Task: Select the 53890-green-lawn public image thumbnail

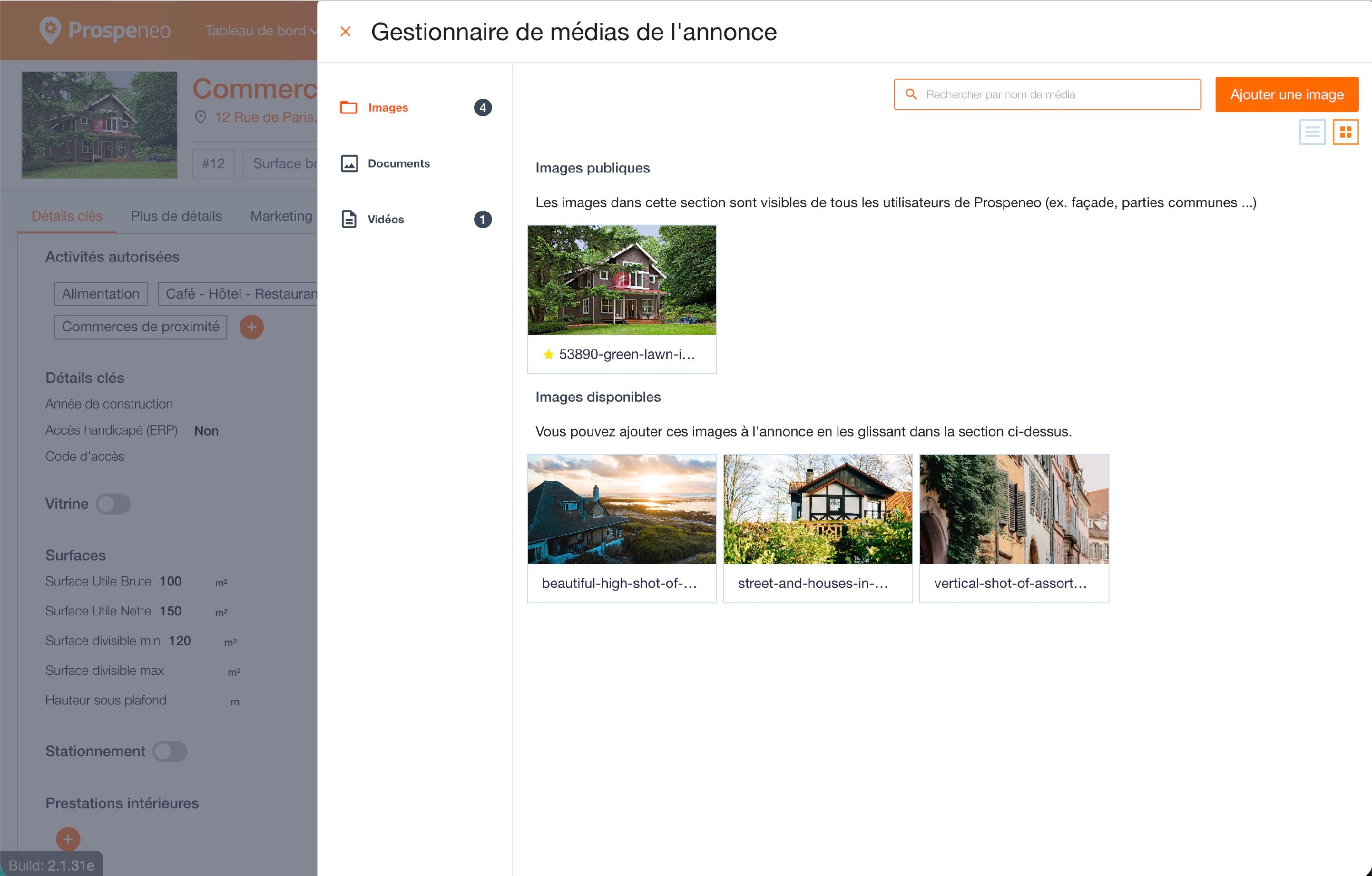Action: 622,280
